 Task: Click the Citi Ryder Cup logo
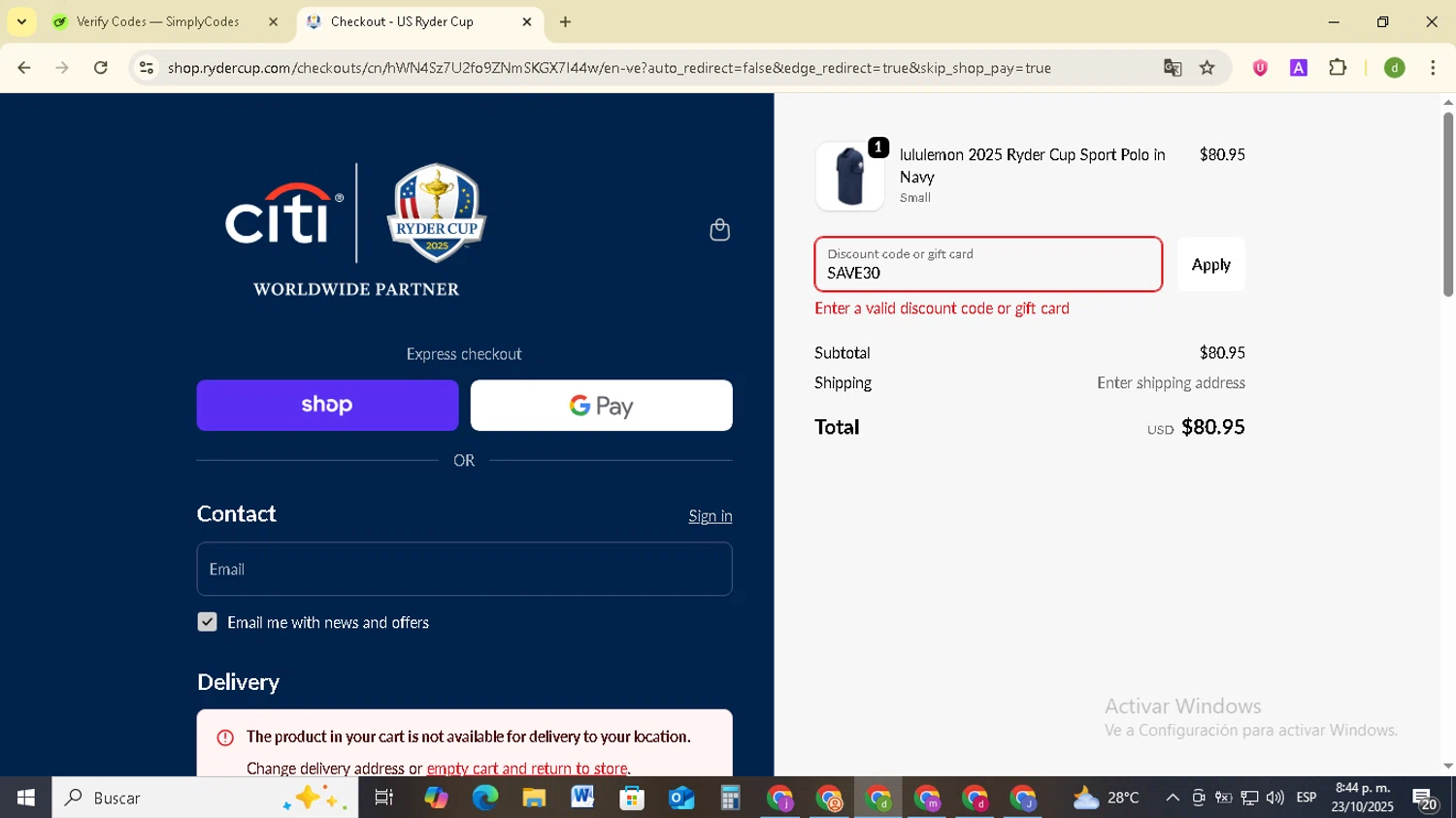pos(356,230)
